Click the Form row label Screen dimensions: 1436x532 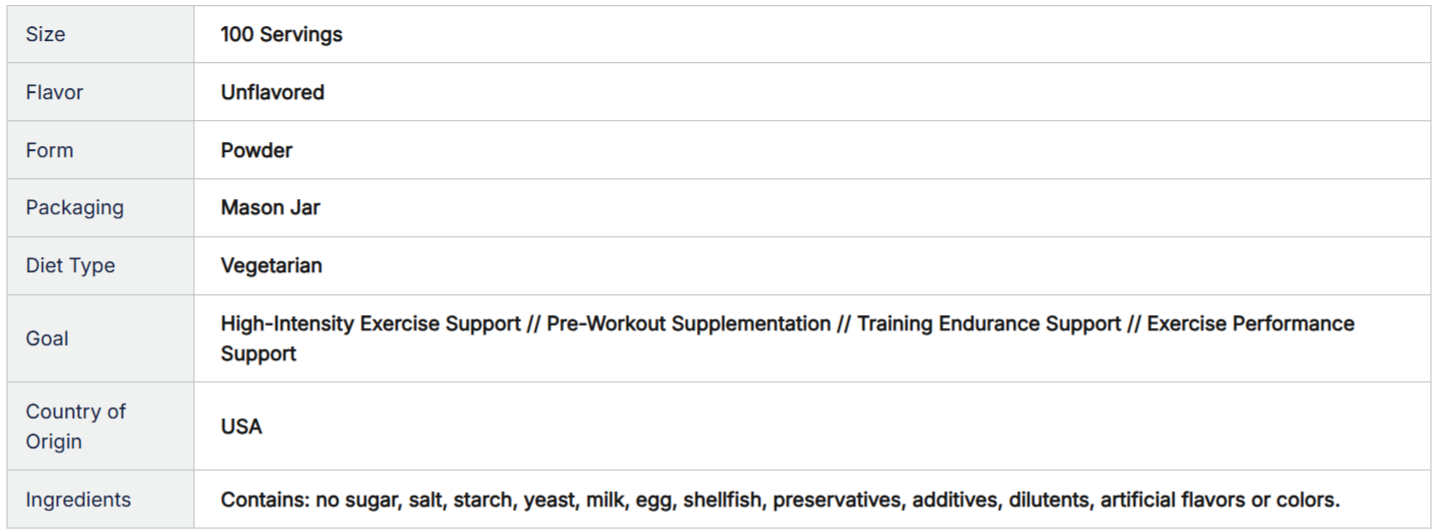[x=49, y=150]
